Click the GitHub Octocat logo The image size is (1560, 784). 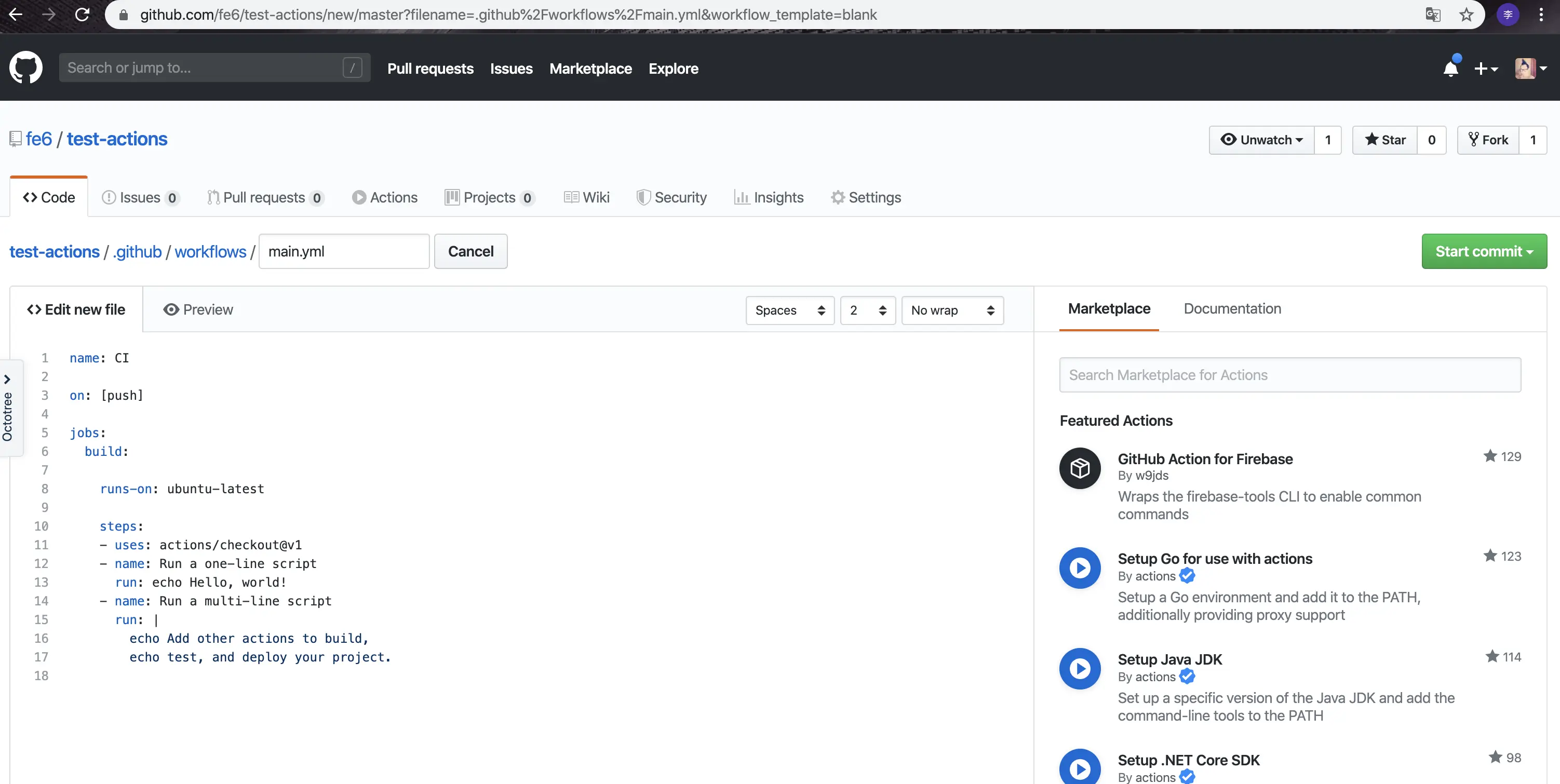tap(25, 68)
